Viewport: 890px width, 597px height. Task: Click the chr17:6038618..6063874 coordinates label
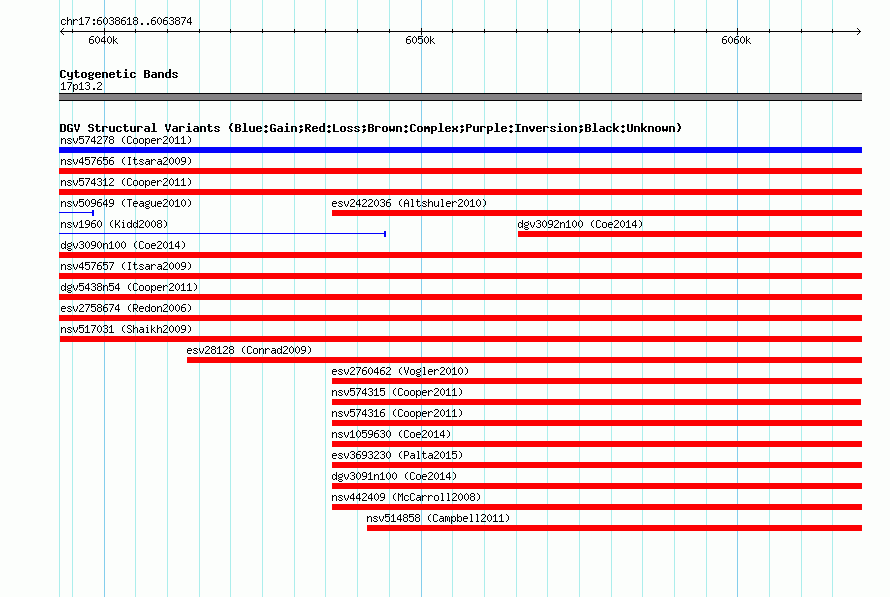click(126, 21)
